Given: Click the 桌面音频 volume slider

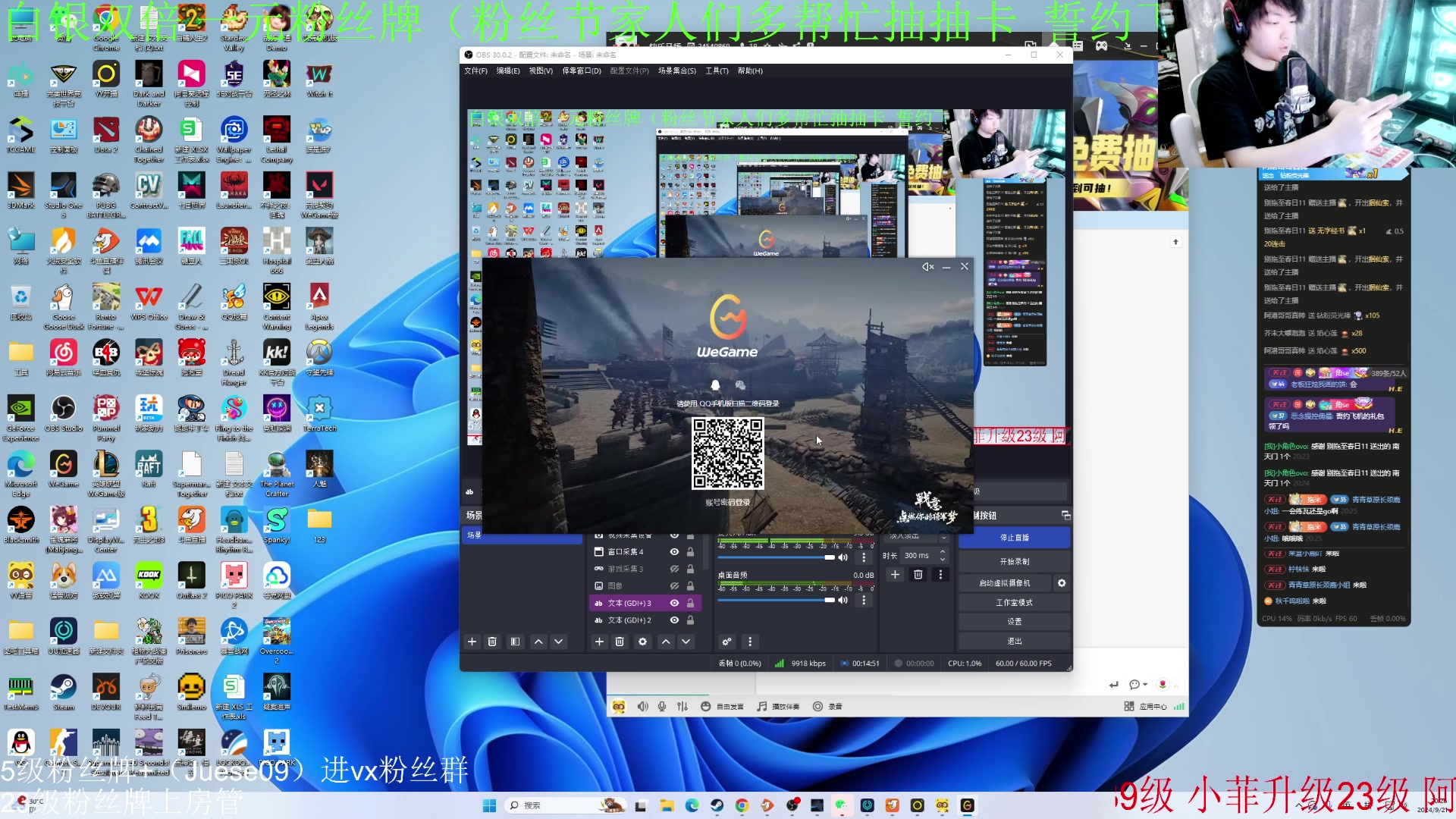Looking at the screenshot, I should [x=776, y=600].
